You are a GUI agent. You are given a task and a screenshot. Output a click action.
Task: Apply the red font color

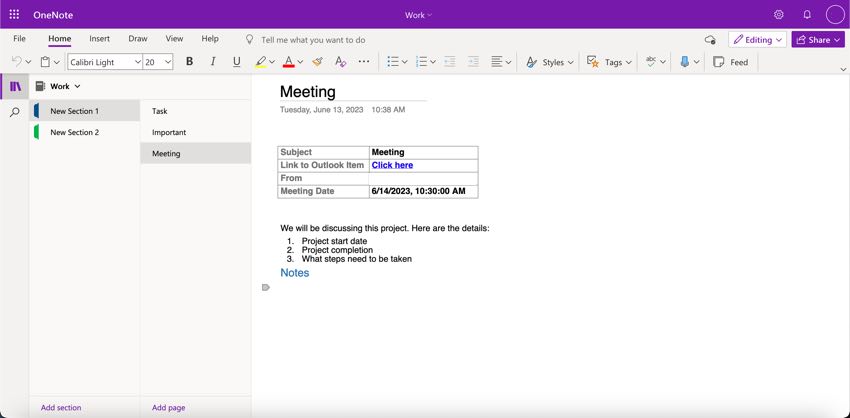288,62
